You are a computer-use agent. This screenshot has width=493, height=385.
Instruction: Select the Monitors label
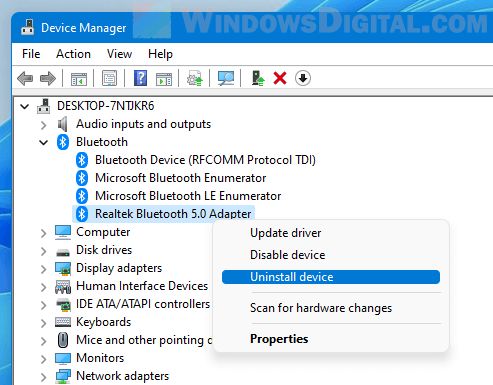[100, 358]
